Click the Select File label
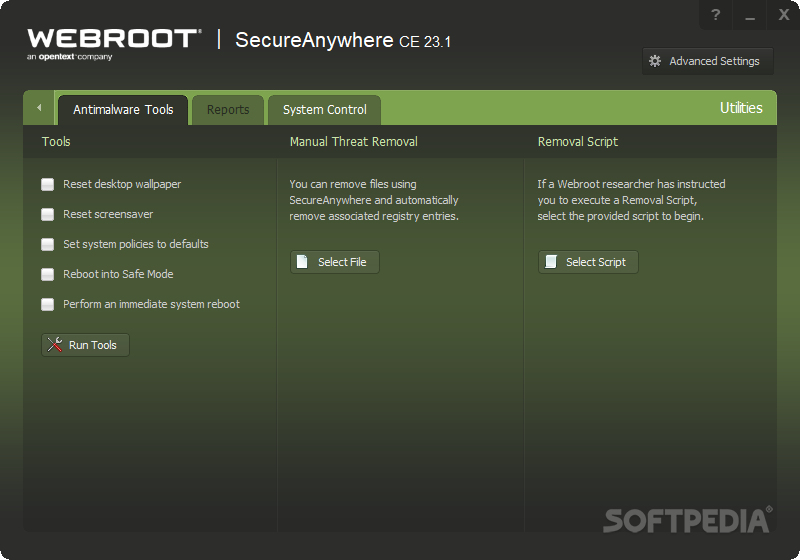The image size is (800, 560). [x=342, y=262]
